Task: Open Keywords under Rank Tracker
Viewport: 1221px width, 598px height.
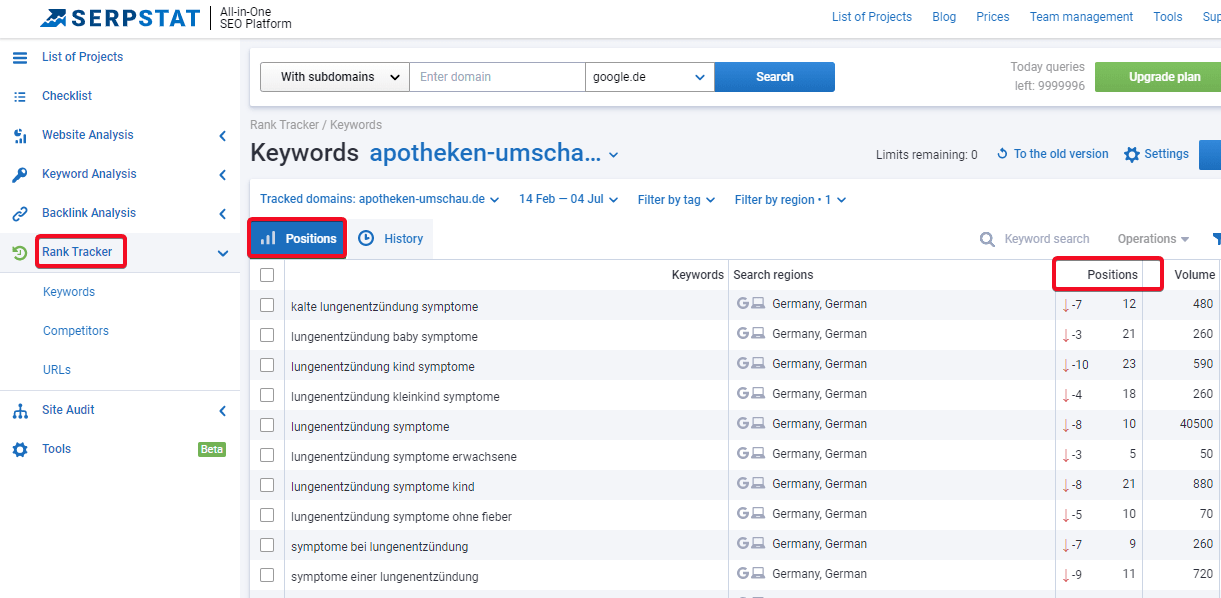Action: point(69,292)
